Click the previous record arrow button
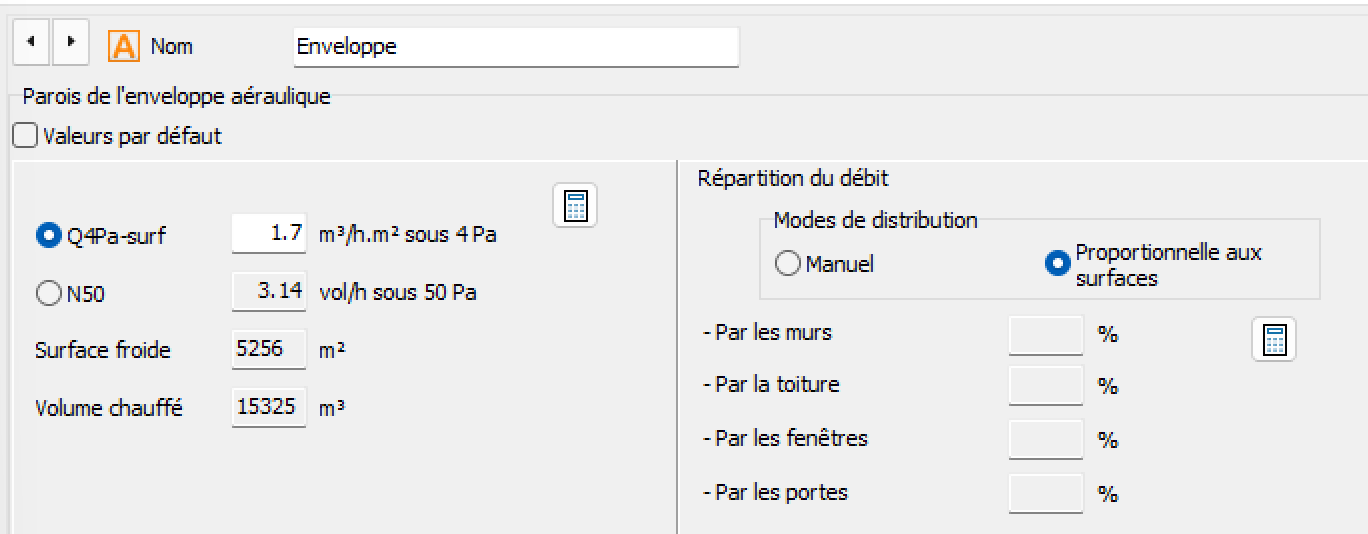 [x=29, y=46]
